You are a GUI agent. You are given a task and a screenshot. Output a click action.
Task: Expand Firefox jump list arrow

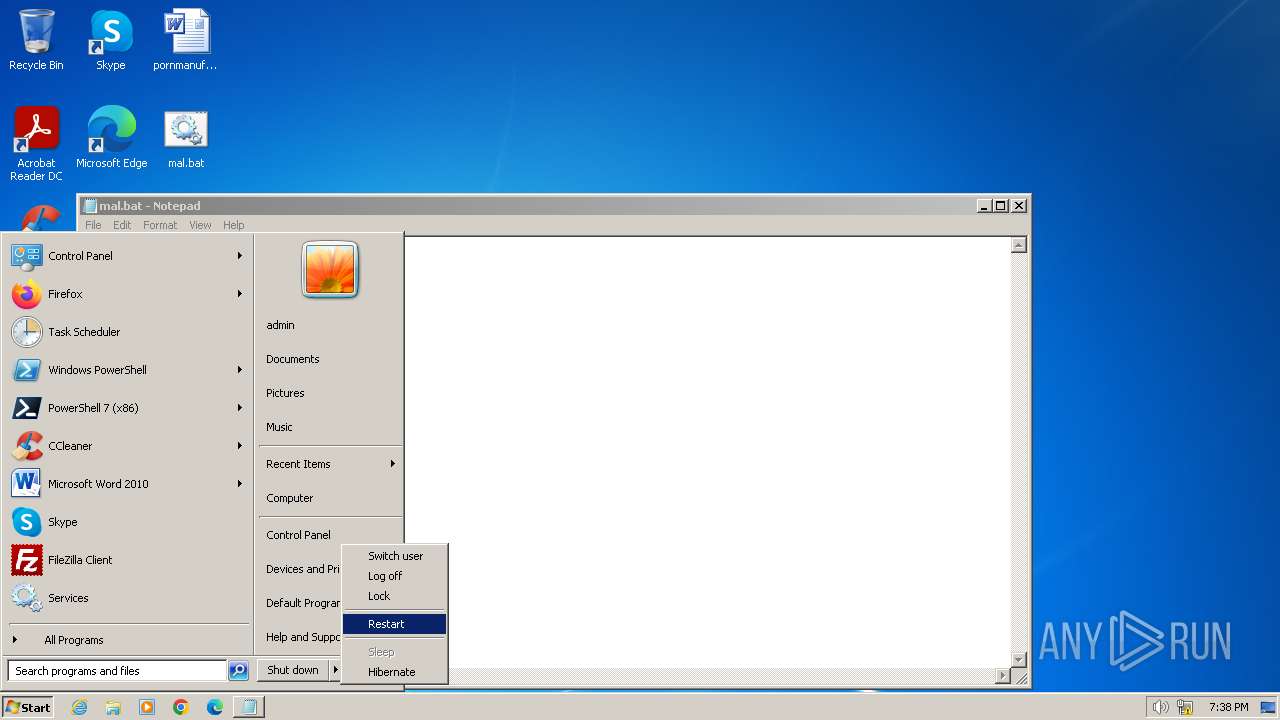point(240,294)
